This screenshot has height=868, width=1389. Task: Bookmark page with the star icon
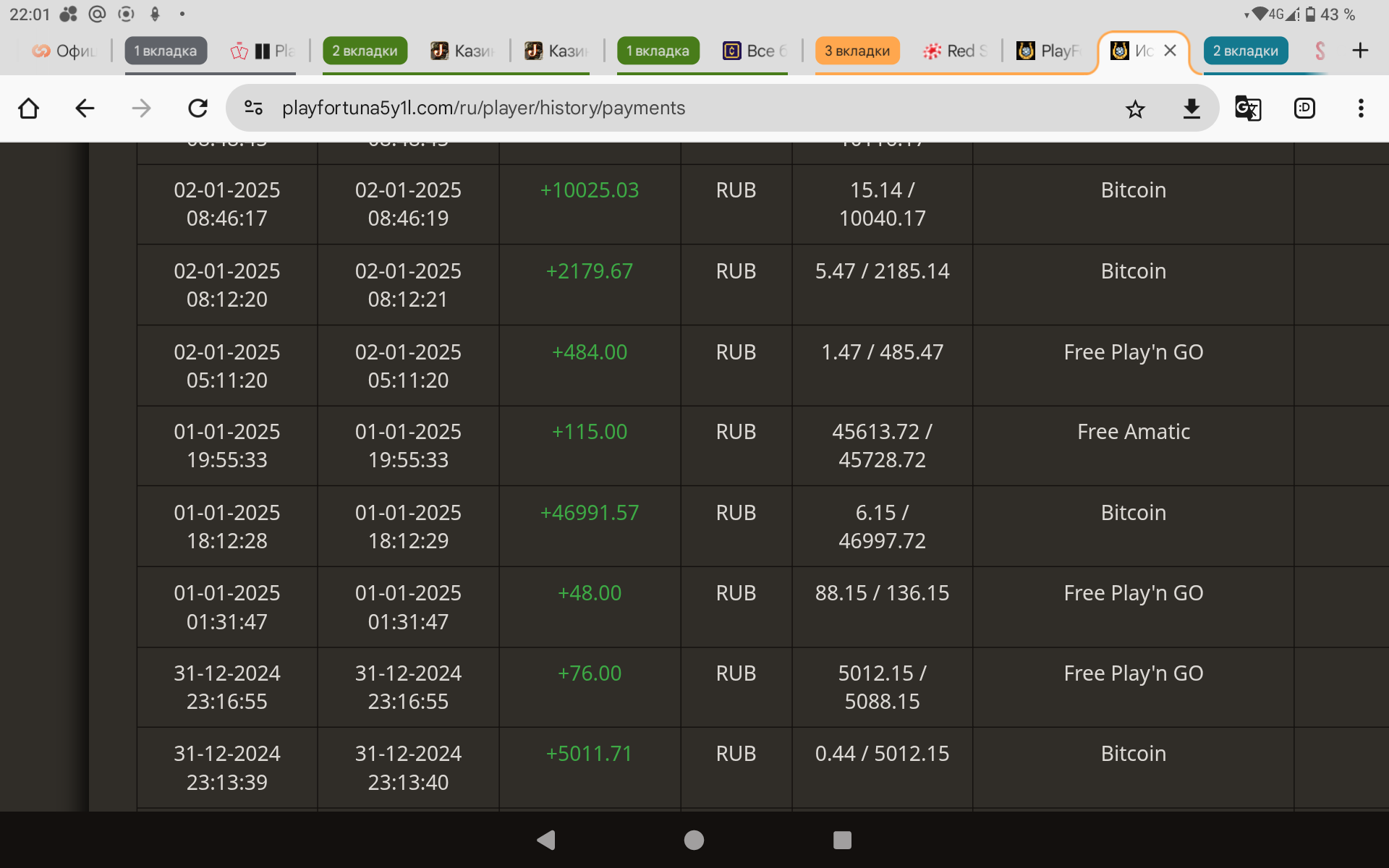point(1135,109)
